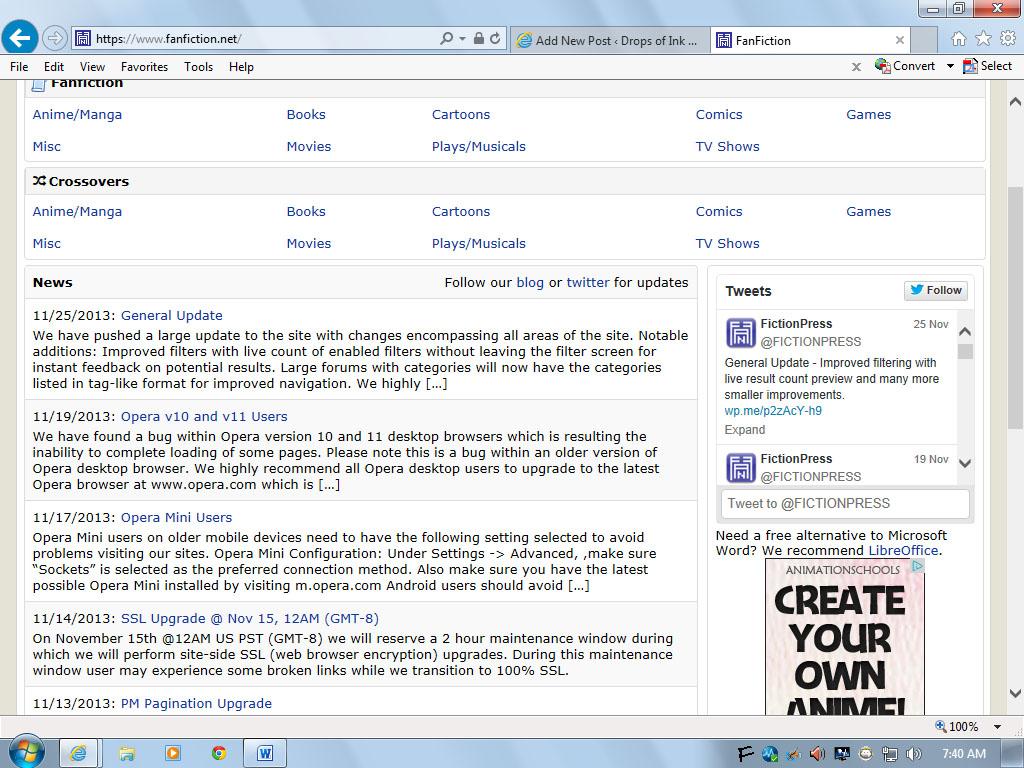Click the page scrollbar up arrow
The width and height of the screenshot is (1024, 768).
click(1015, 101)
